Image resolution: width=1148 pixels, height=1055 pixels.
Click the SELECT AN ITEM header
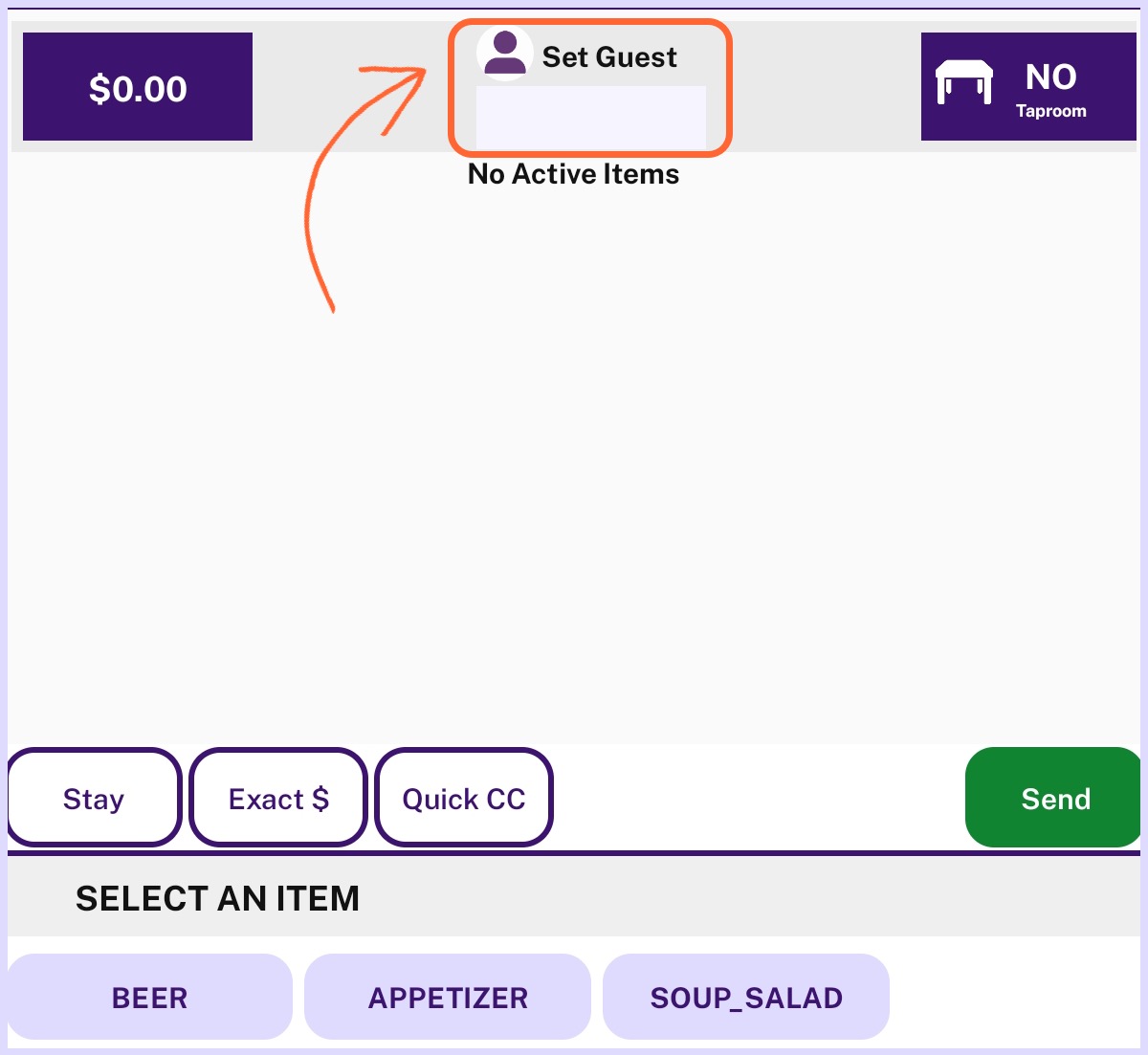217,898
